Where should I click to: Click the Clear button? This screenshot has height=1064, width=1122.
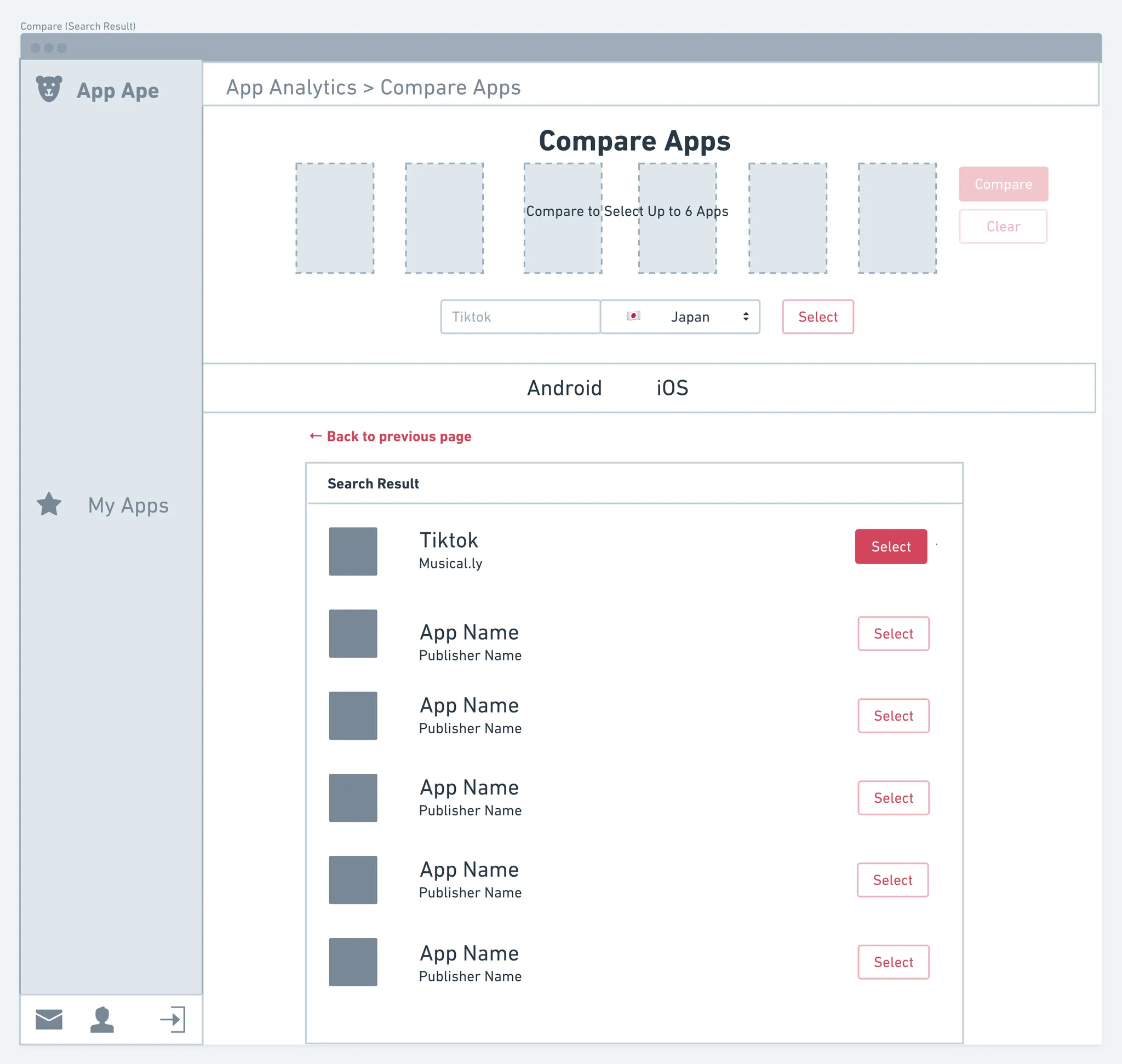(1003, 226)
